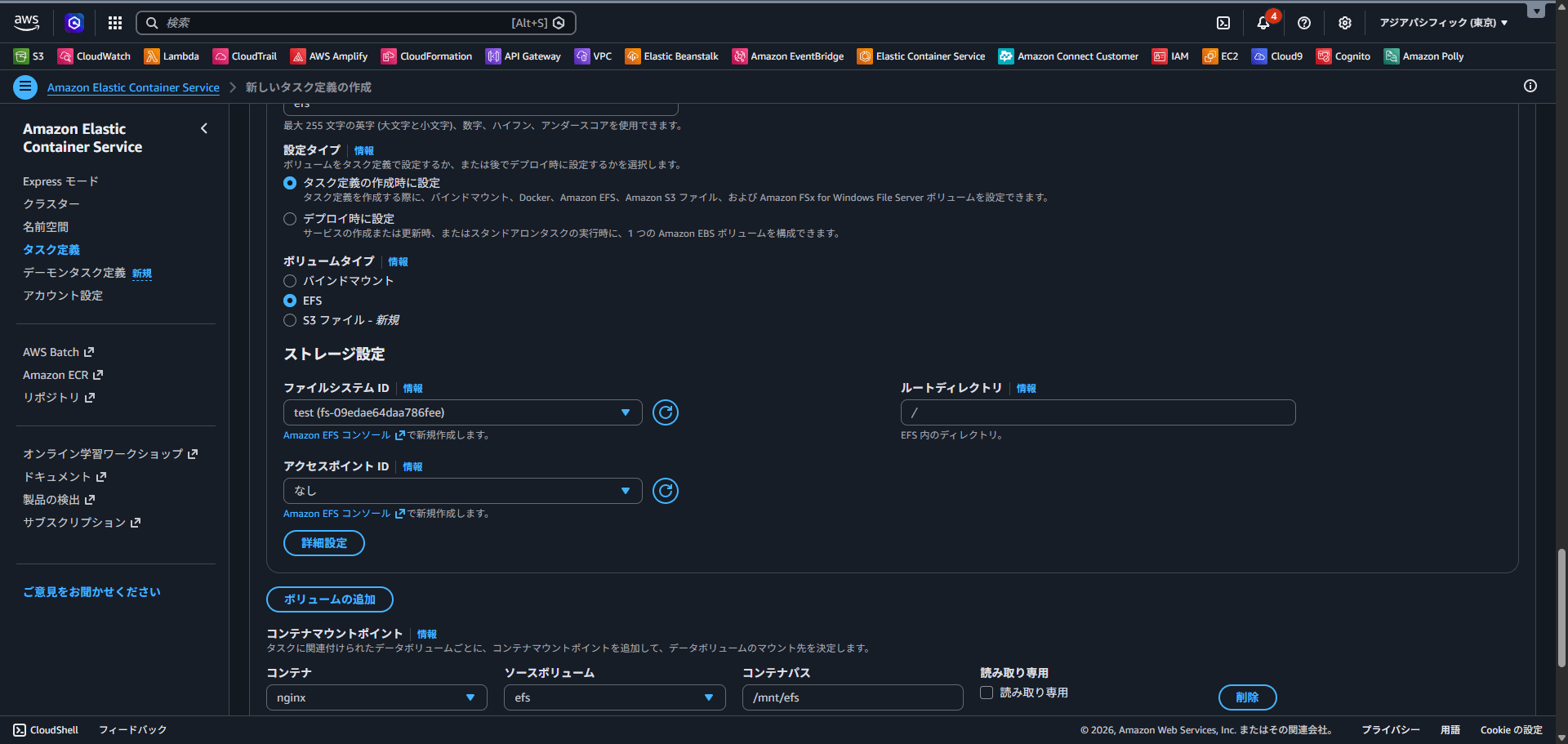Toggle the side navigation hamburger button
This screenshot has width=1568, height=744.
point(25,87)
